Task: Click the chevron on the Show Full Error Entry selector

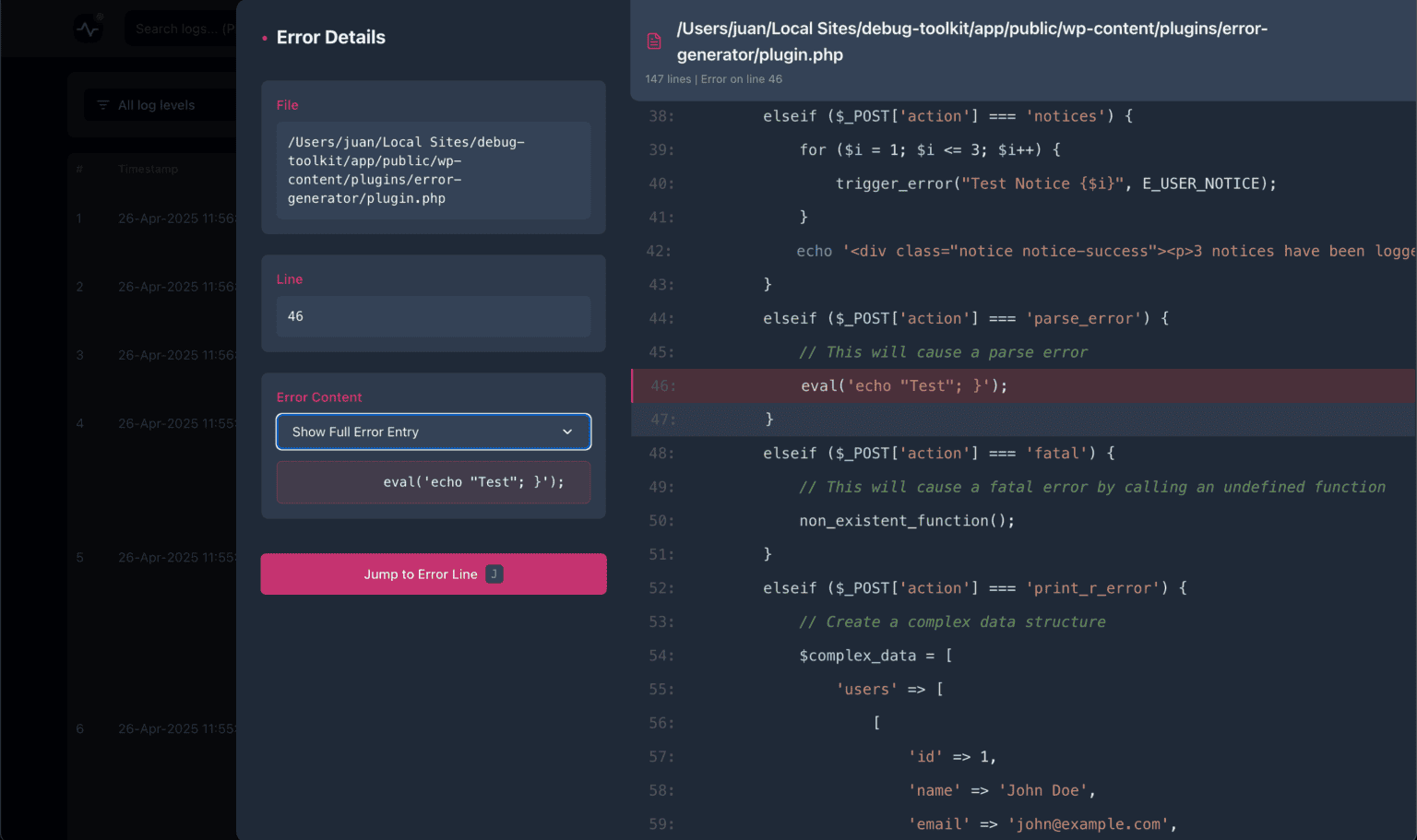Action: coord(567,432)
